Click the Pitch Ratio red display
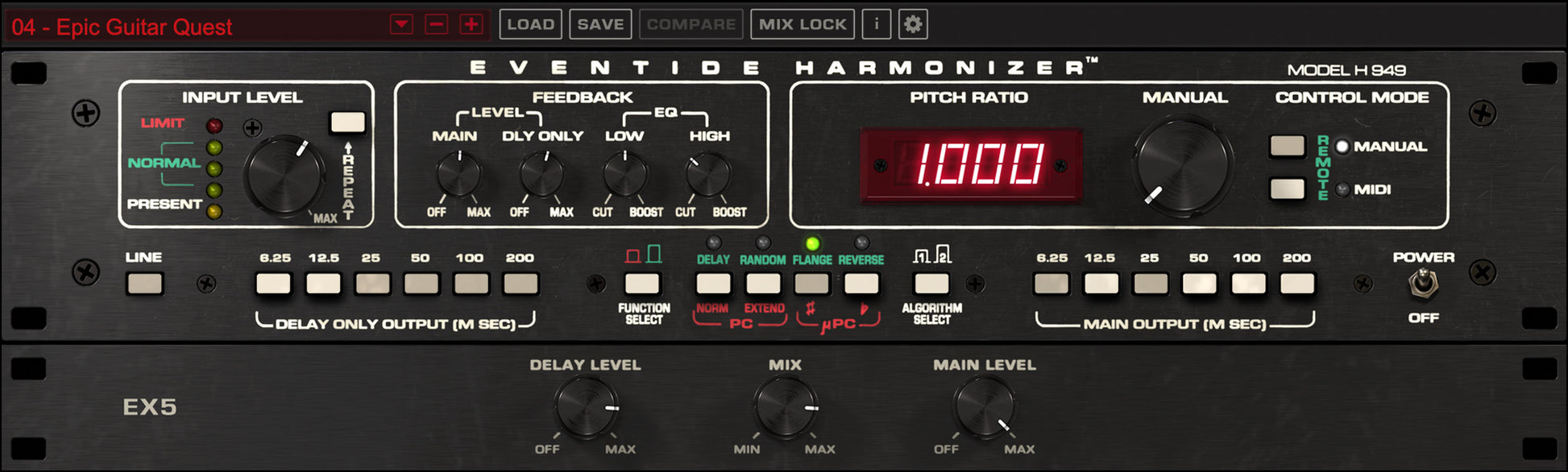1568x472 pixels. coord(971,165)
